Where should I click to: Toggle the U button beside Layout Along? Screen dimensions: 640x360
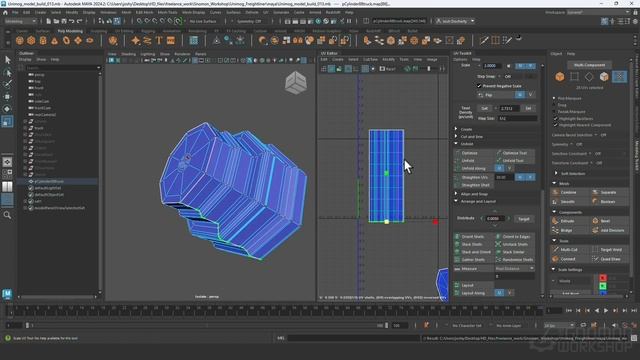coord(499,293)
